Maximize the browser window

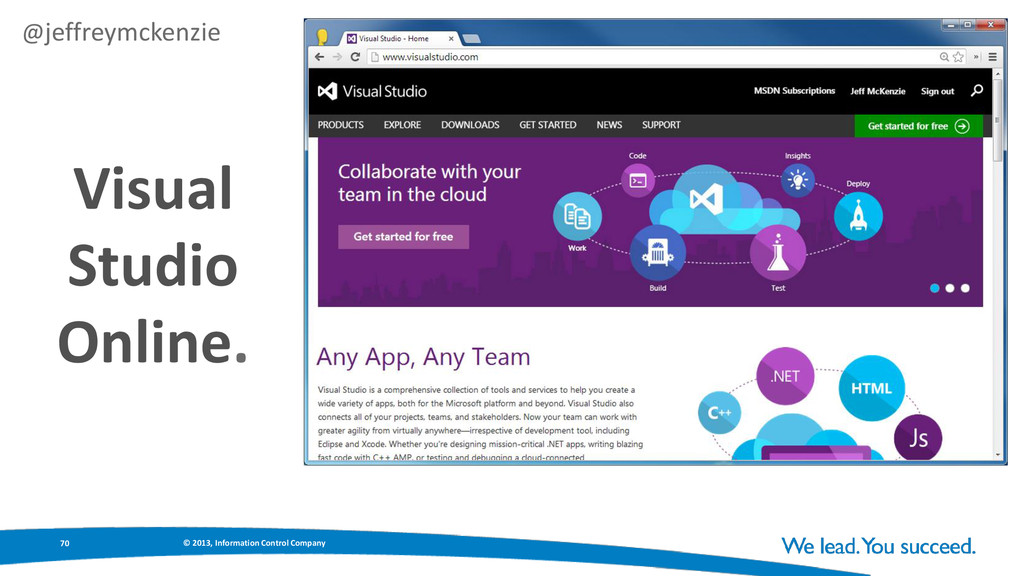pos(968,25)
